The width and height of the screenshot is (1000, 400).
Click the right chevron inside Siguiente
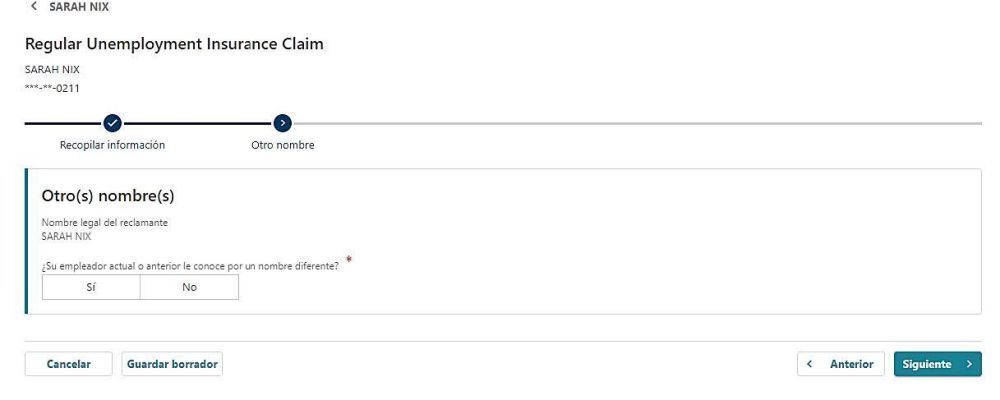[969, 365]
